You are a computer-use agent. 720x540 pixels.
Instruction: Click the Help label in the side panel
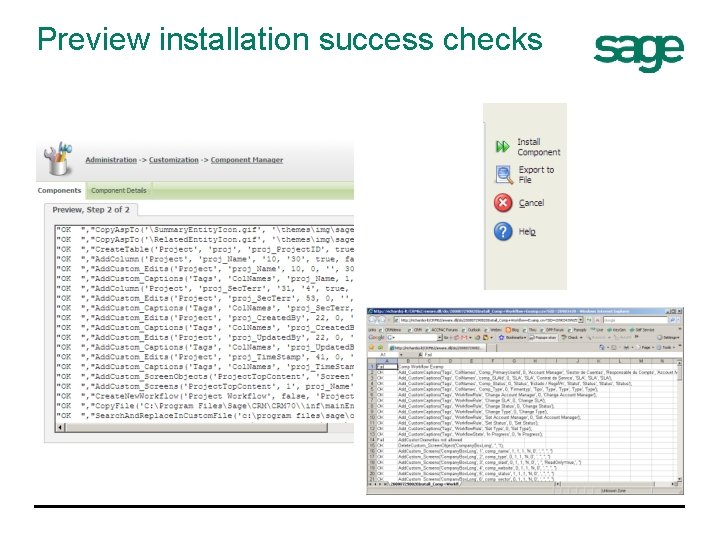pos(527,231)
